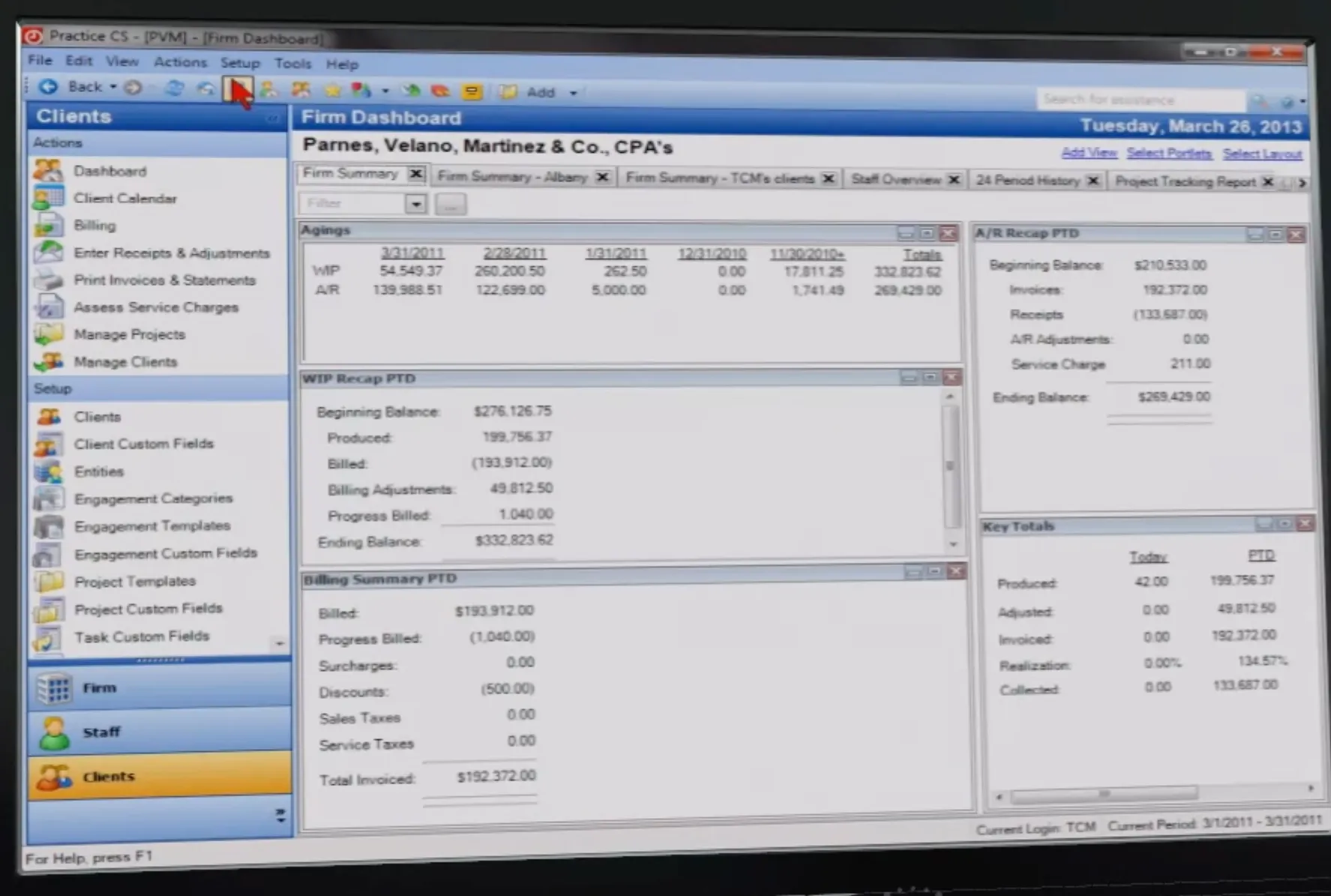Viewport: 1331px width, 896px height.
Task: Click WIP Recap vertical scrollbar
Action: tap(951, 470)
